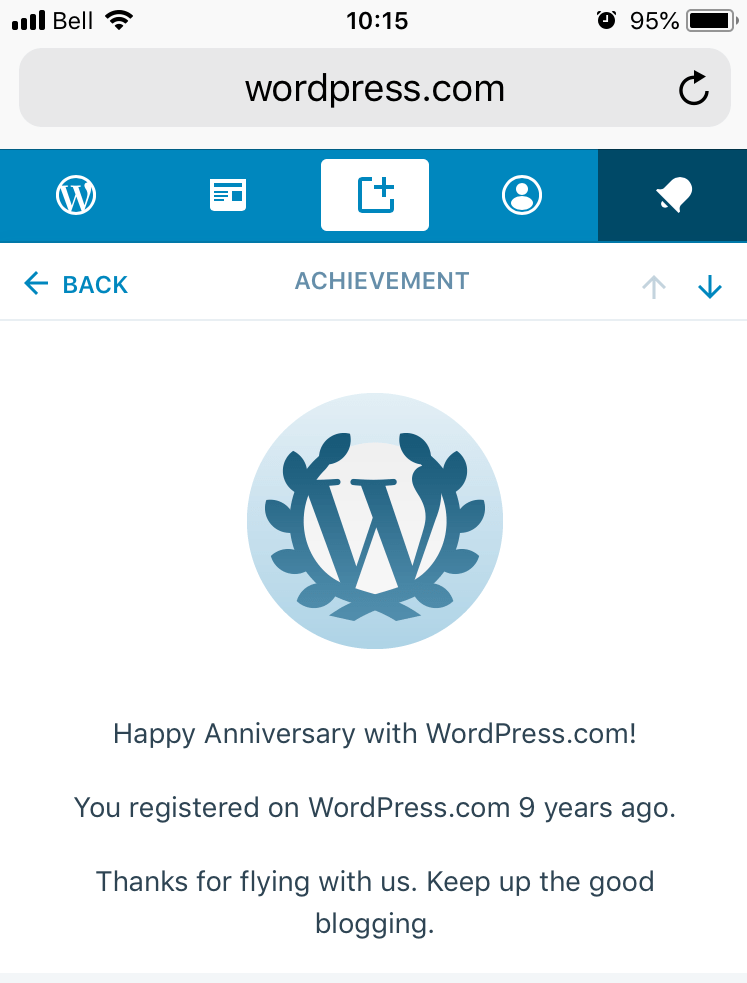This screenshot has width=747, height=983.
Task: Open My Sites via WordPress logo
Action: [76, 195]
